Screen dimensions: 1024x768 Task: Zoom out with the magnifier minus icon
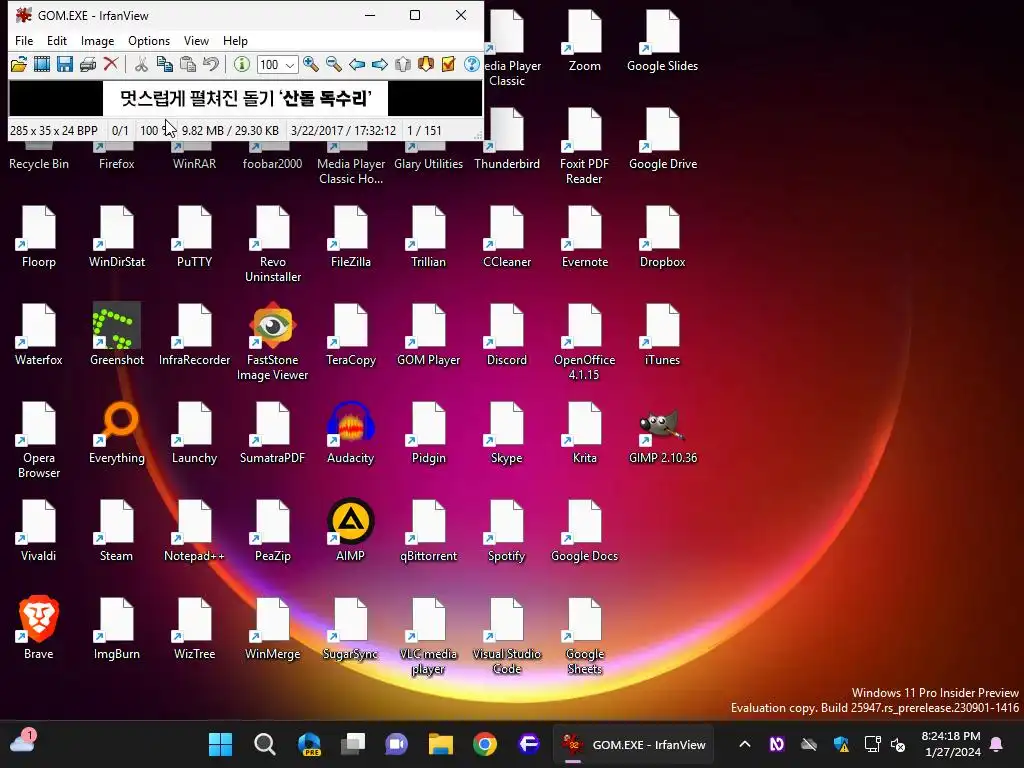pyautogui.click(x=334, y=64)
